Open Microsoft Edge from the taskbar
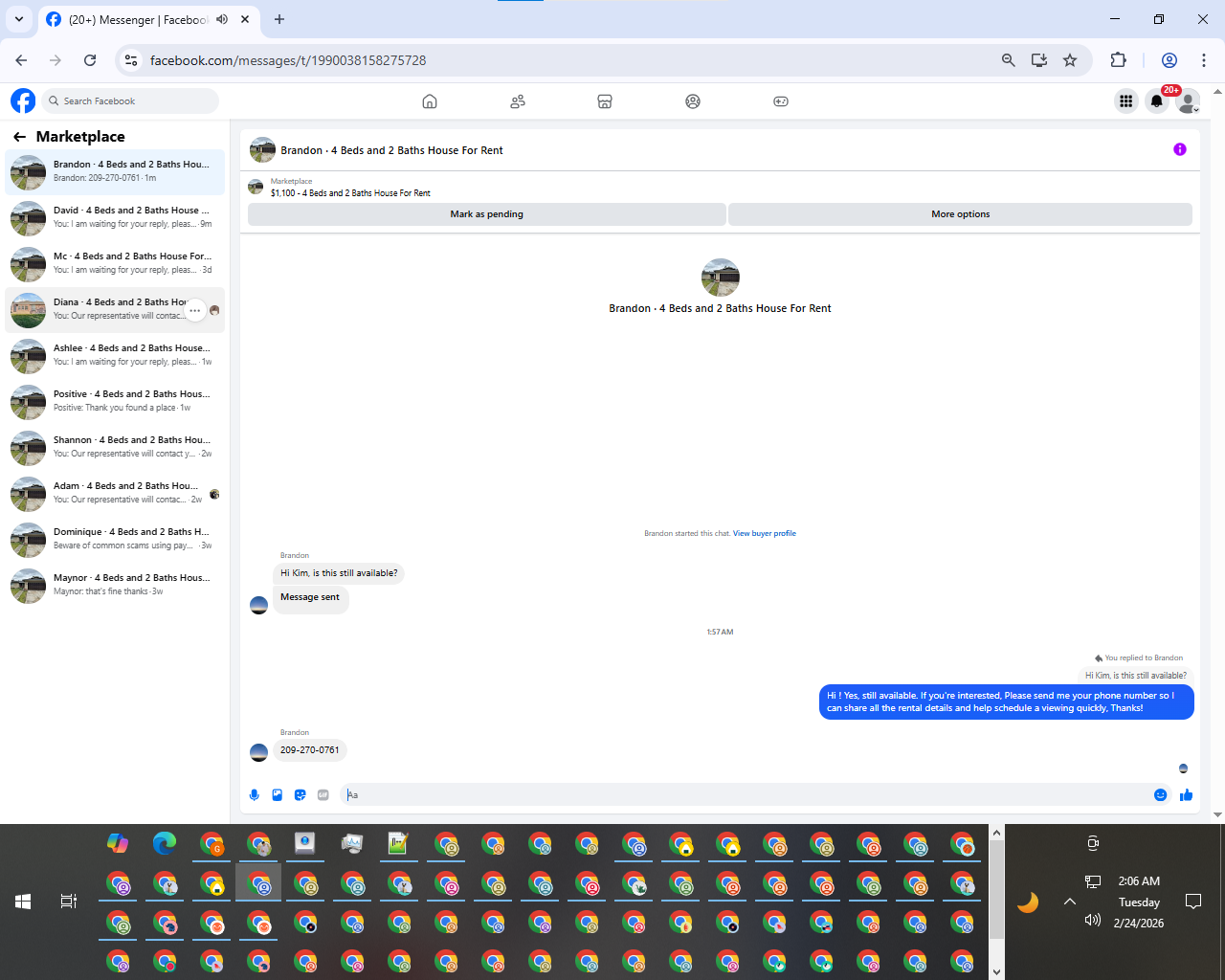Viewport: 1225px width, 980px height. coord(165,843)
